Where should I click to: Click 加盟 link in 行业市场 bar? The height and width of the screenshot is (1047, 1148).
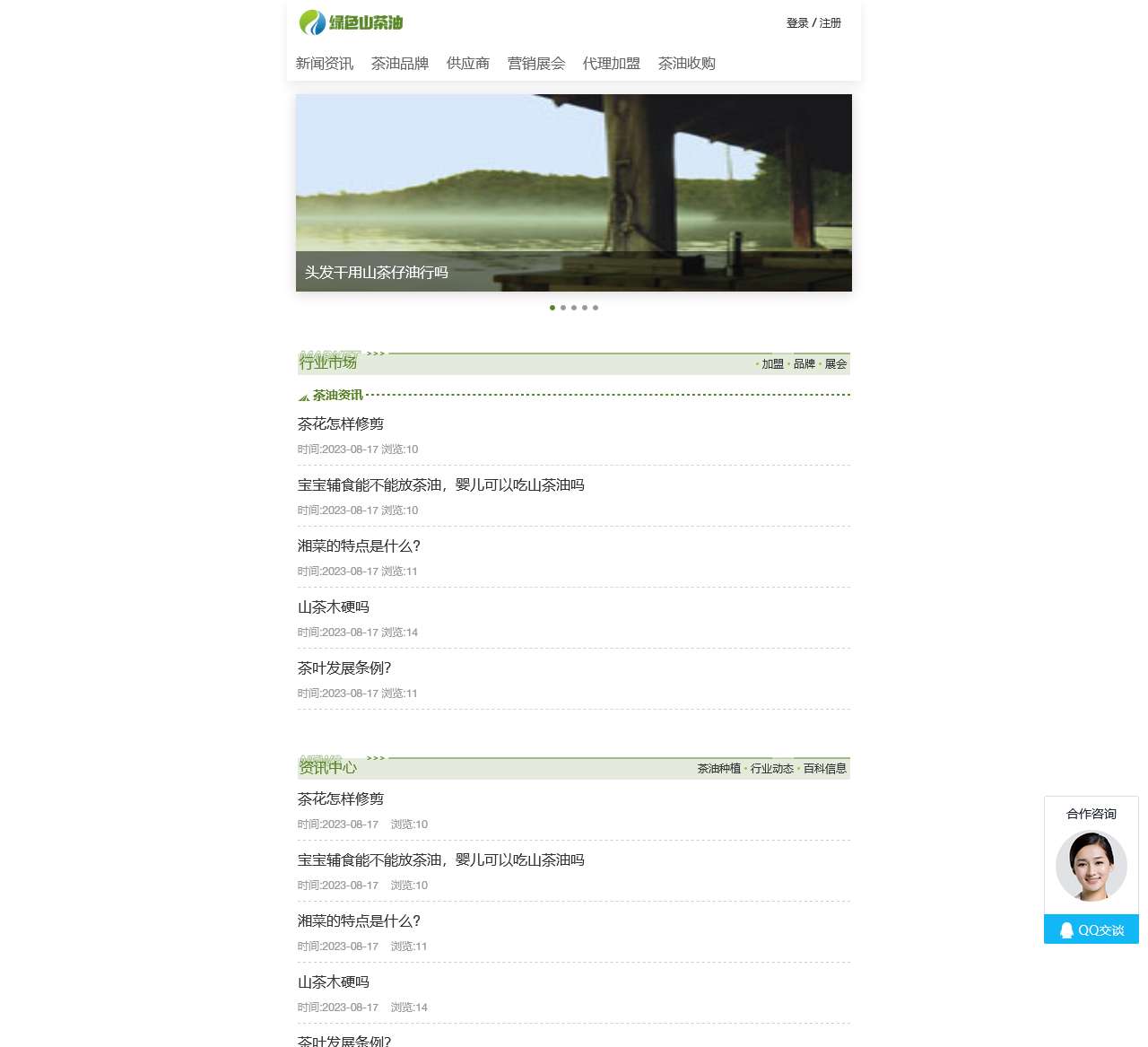tap(773, 364)
